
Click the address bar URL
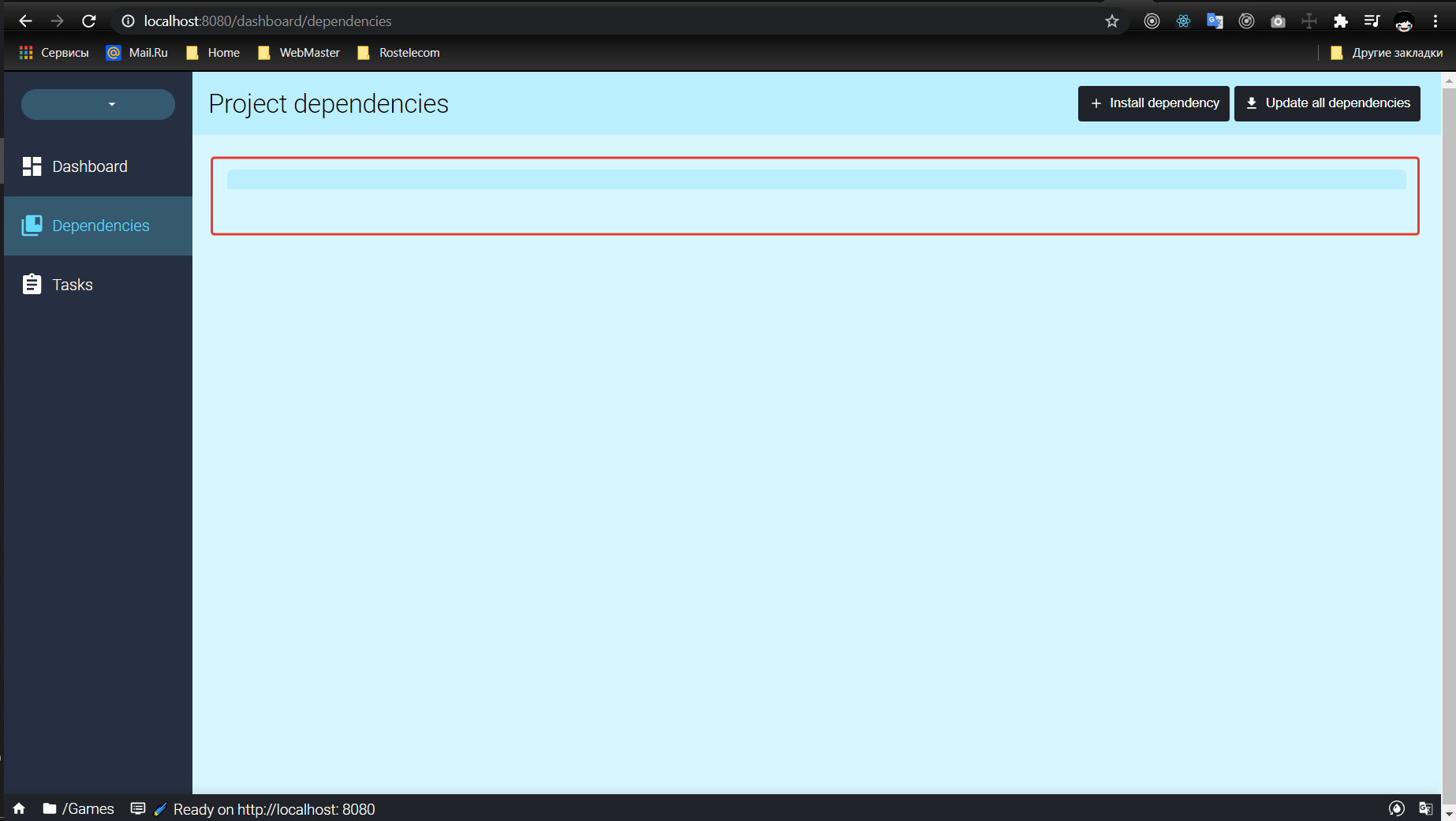tap(267, 21)
